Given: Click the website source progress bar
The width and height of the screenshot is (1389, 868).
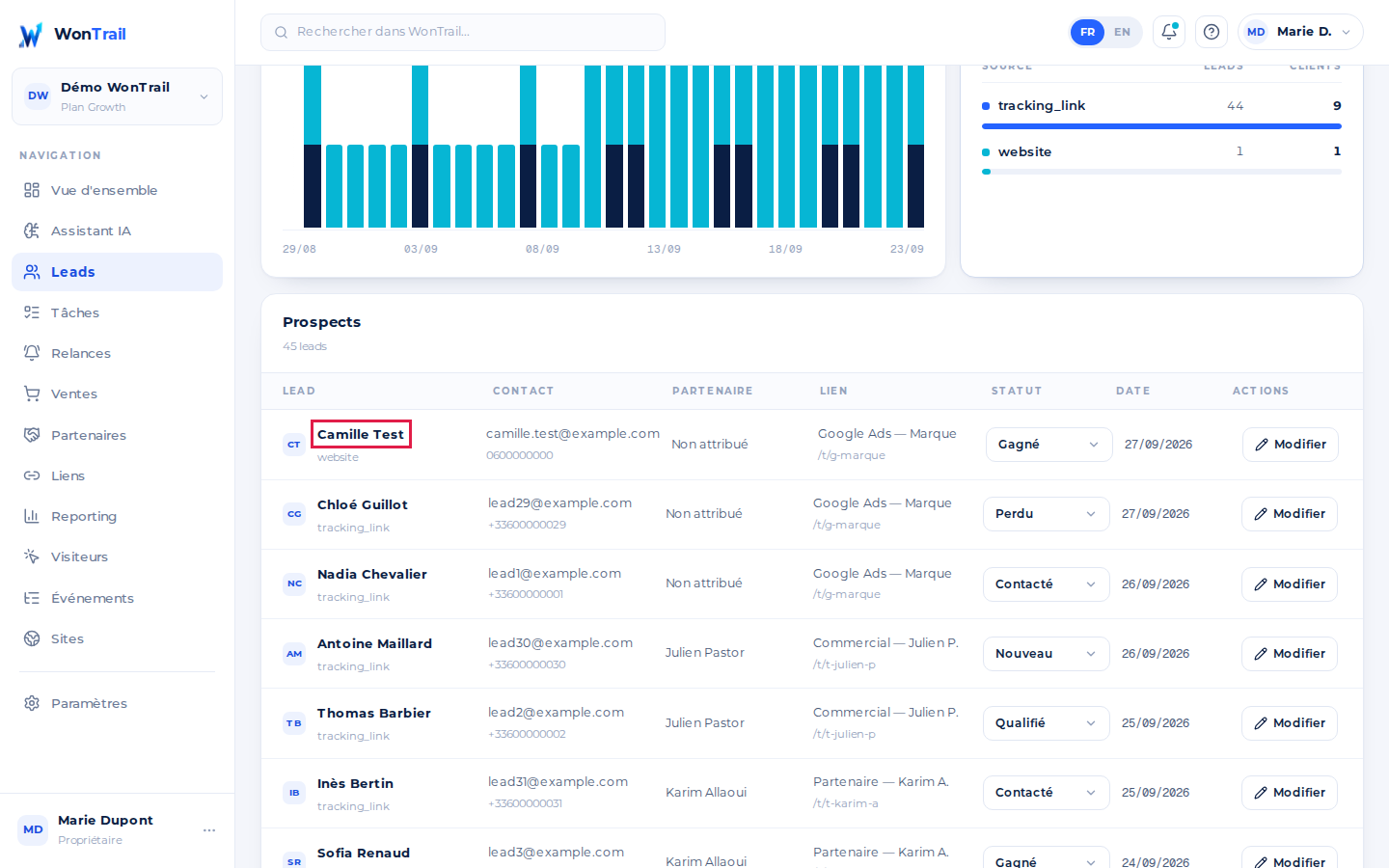Looking at the screenshot, I should click(1161, 172).
